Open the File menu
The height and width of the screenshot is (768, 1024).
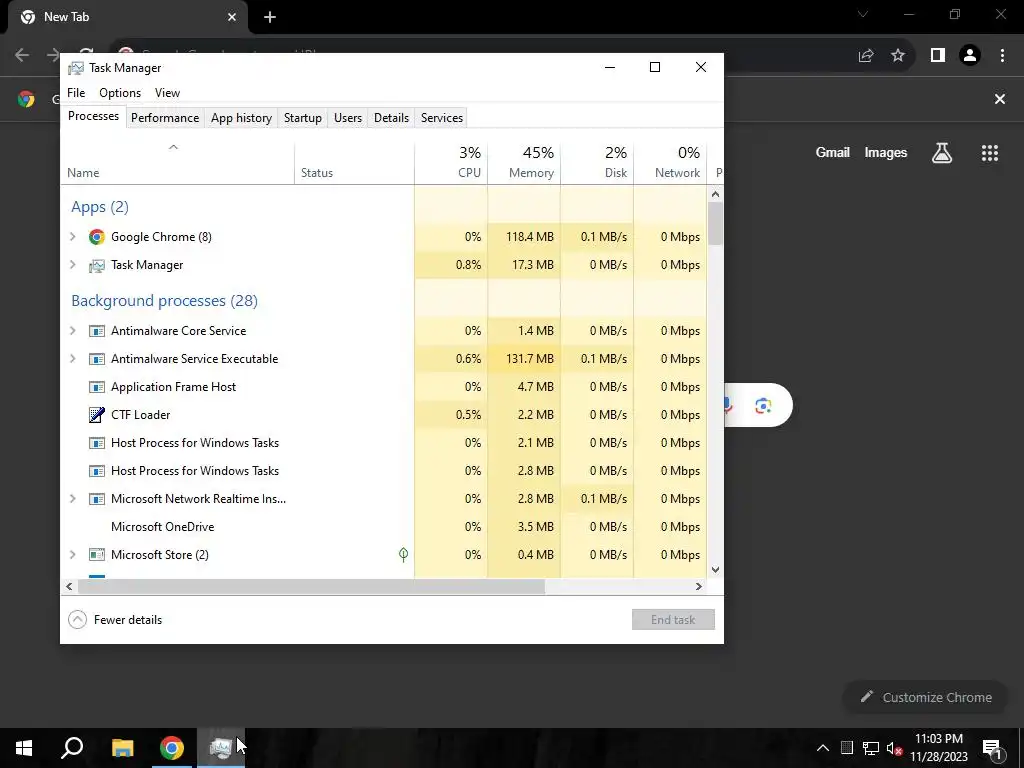76,93
